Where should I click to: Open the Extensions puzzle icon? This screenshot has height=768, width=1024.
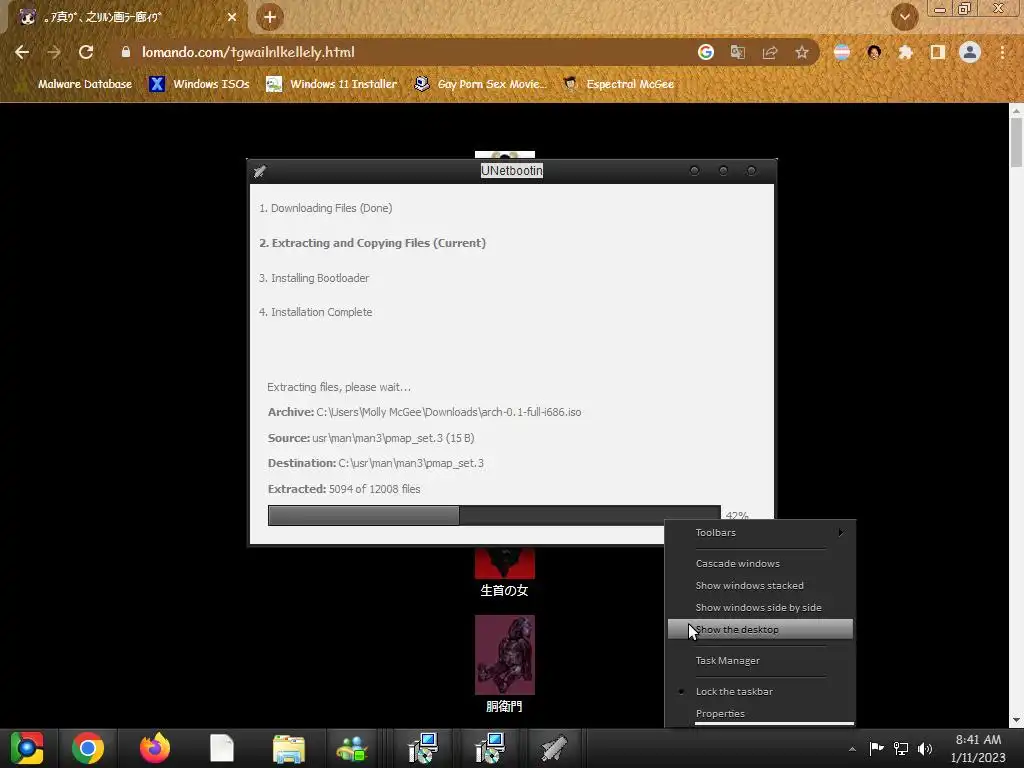pos(906,52)
